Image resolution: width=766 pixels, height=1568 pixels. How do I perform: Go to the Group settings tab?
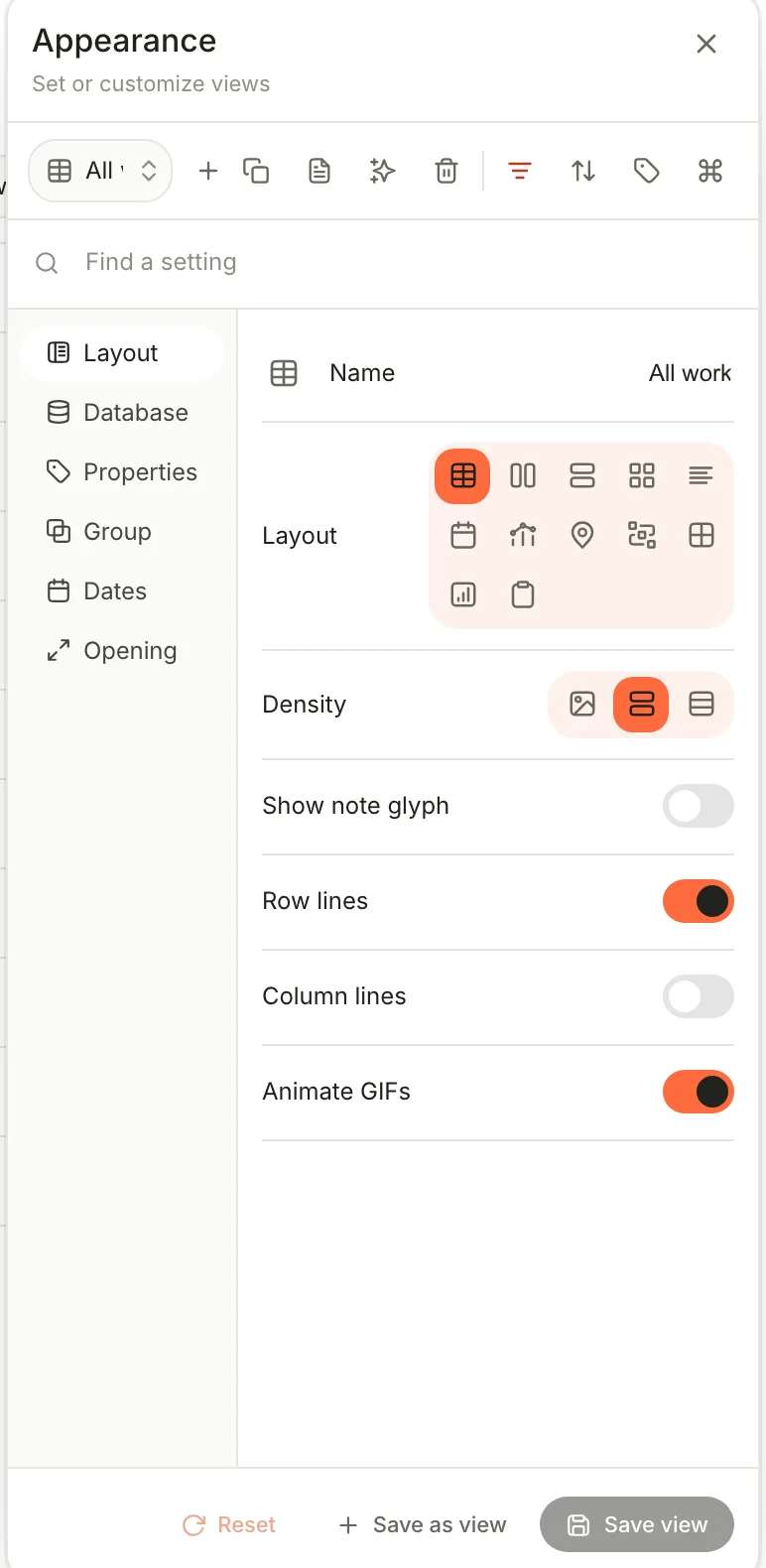pos(122,532)
